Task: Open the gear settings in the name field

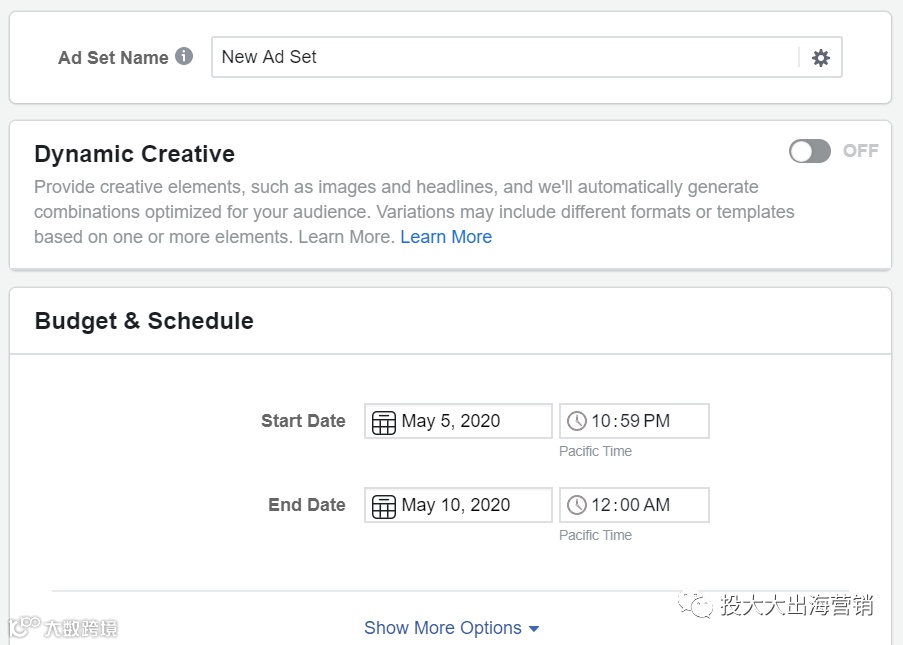Action: pos(821,58)
